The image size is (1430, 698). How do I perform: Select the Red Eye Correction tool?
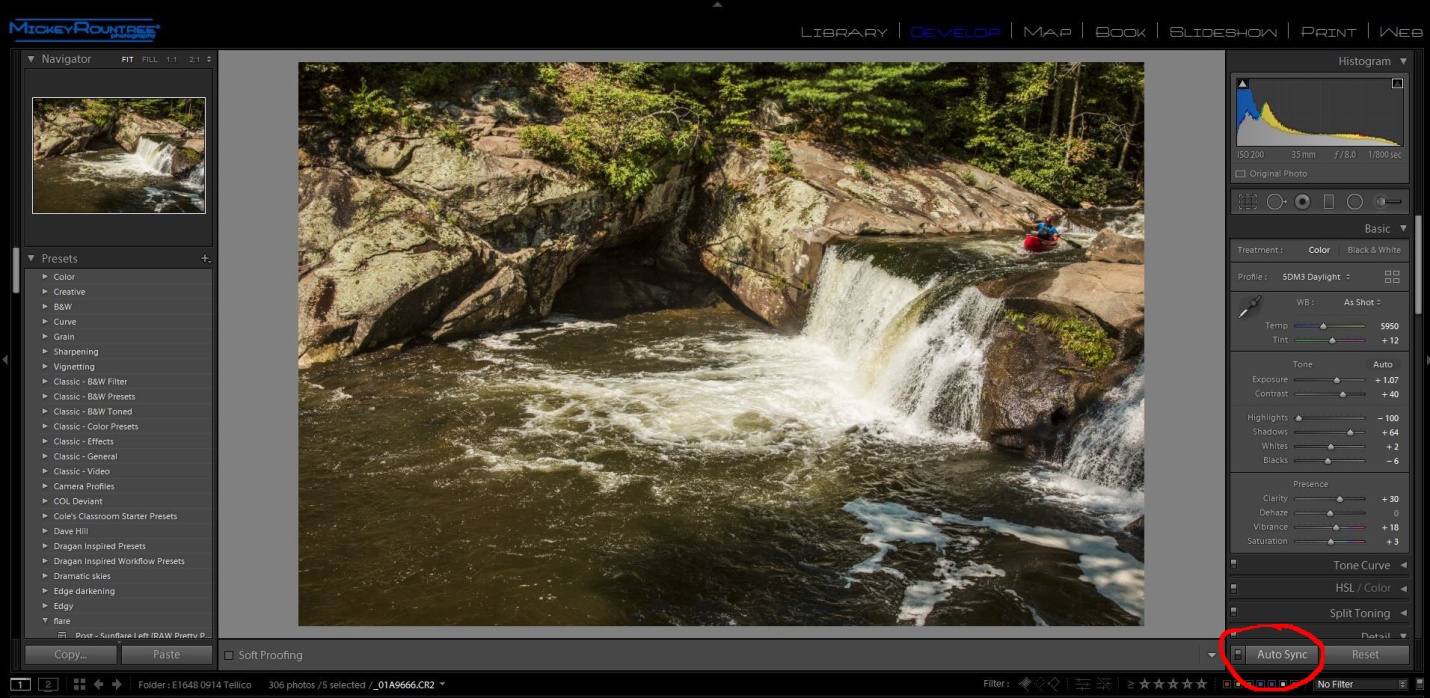click(1302, 201)
